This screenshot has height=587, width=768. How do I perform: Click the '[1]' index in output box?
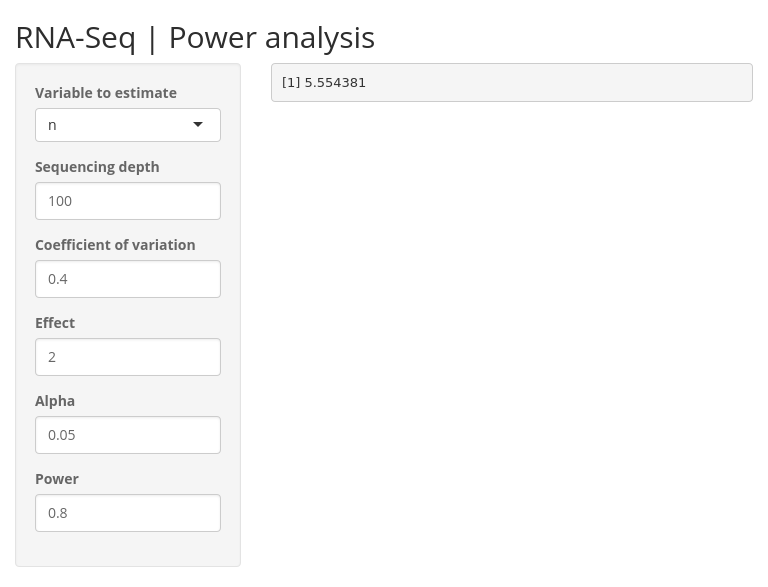(291, 82)
